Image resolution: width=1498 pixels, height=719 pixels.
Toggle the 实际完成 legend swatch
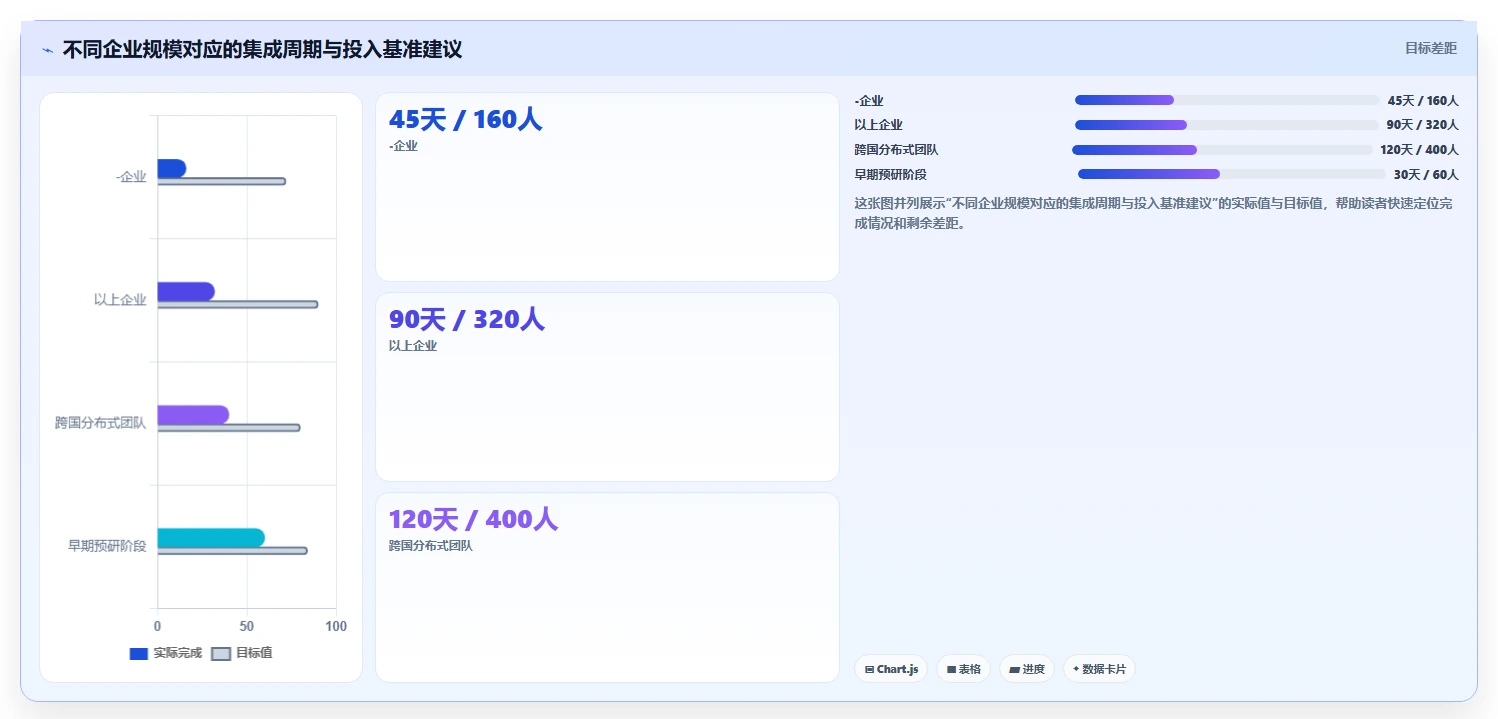(x=138, y=653)
